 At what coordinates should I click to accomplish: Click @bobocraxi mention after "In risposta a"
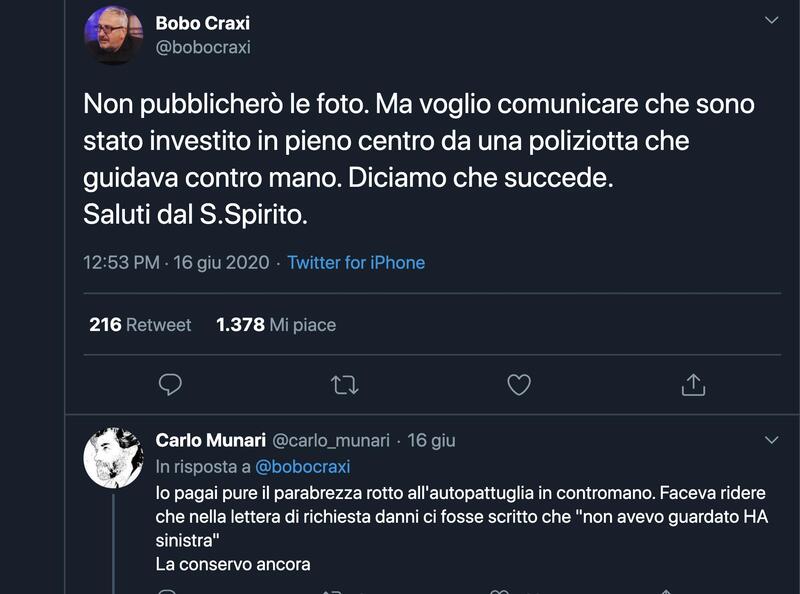pos(303,466)
